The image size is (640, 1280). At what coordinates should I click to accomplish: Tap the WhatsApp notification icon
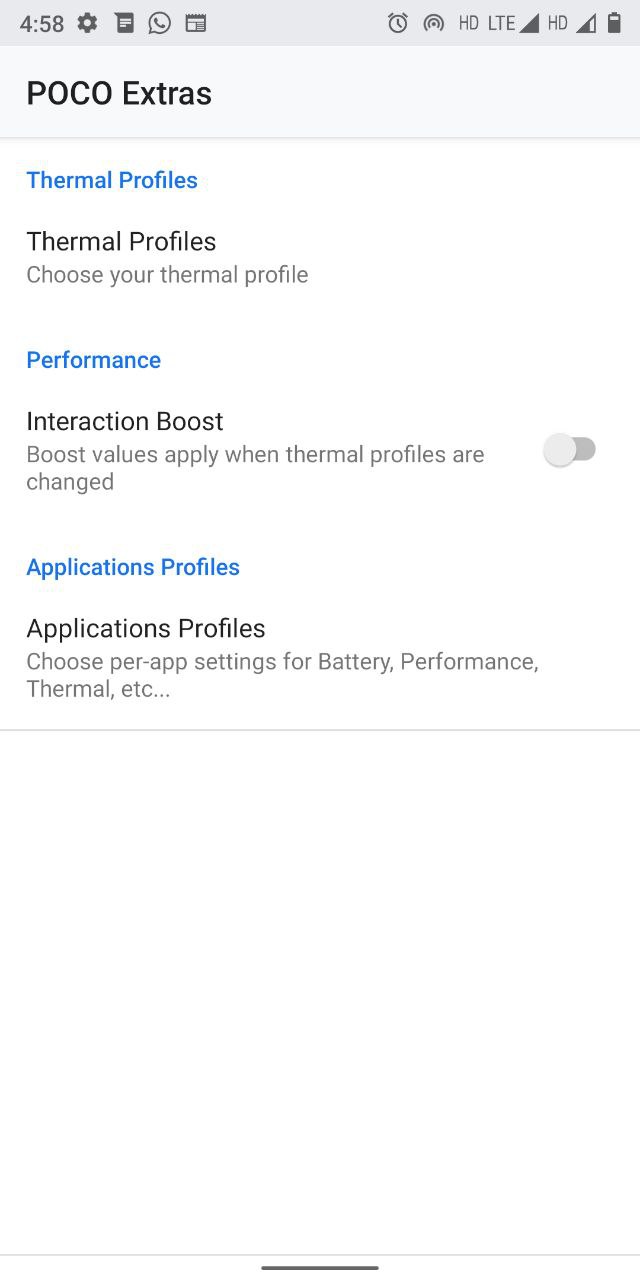pyautogui.click(x=159, y=23)
